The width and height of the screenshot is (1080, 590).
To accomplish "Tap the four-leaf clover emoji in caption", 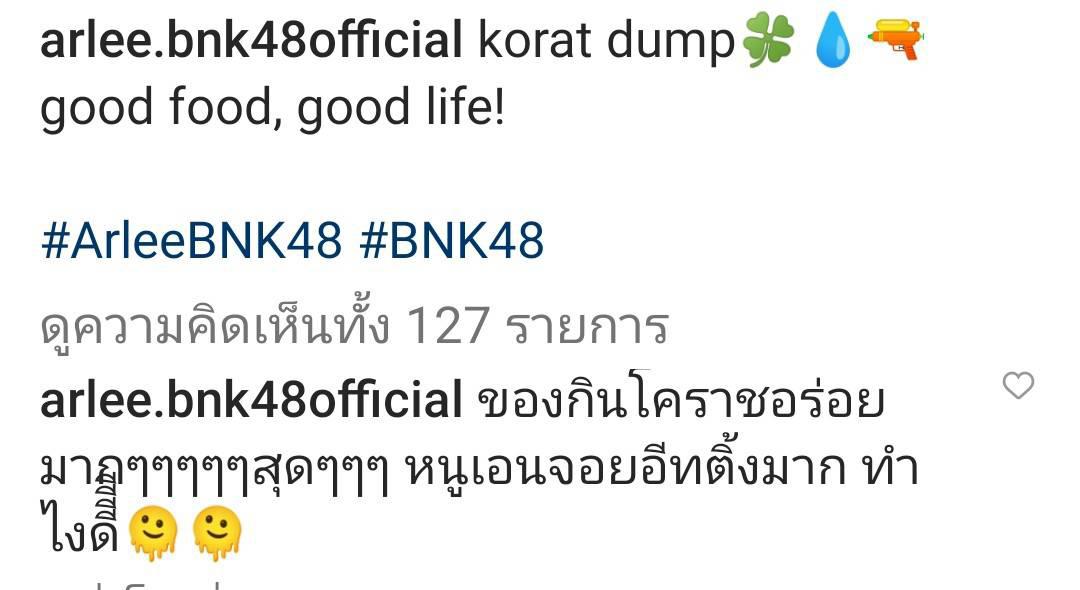I will (768, 40).
